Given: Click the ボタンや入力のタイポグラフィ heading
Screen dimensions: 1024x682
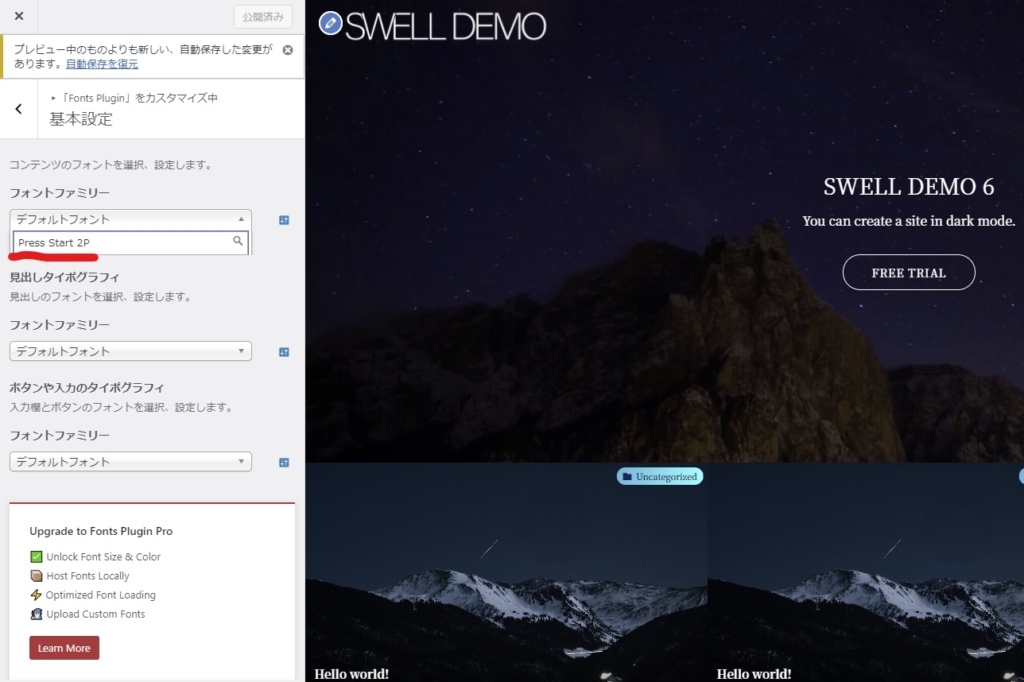Looking at the screenshot, I should pos(86,387).
